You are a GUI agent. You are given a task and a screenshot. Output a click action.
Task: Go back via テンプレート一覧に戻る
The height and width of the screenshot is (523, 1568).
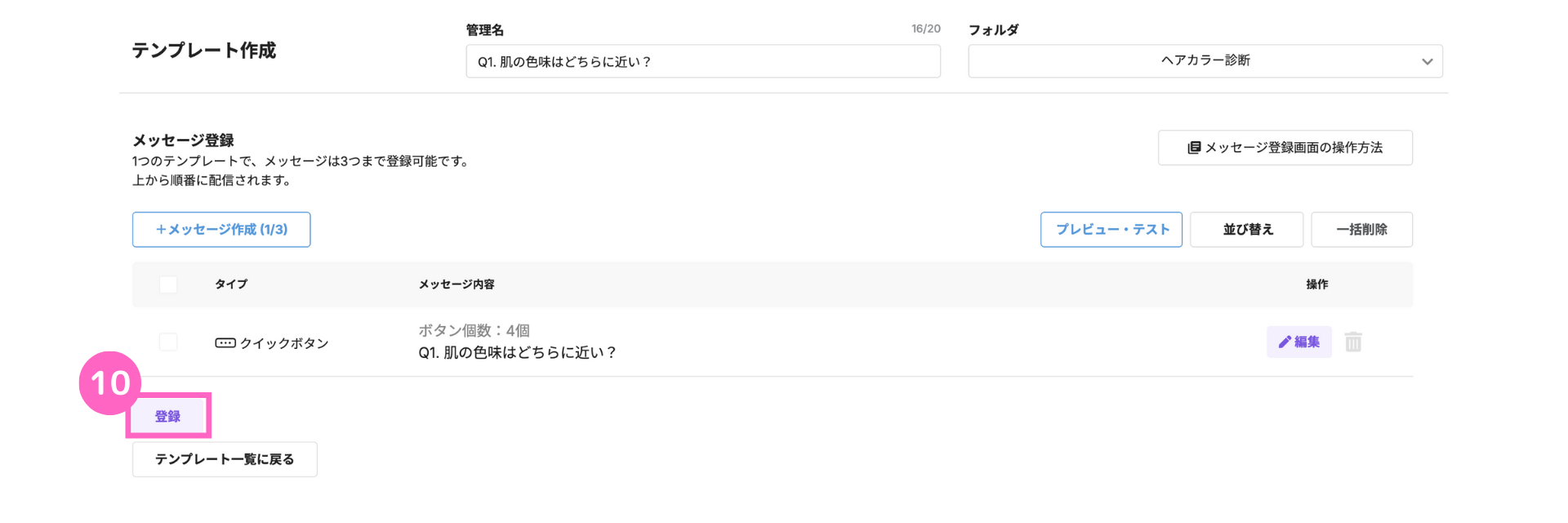click(225, 459)
